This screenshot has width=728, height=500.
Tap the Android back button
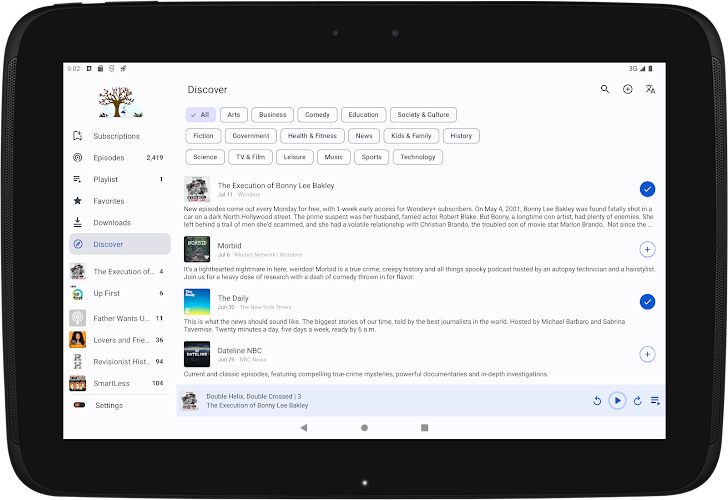pyautogui.click(x=304, y=428)
